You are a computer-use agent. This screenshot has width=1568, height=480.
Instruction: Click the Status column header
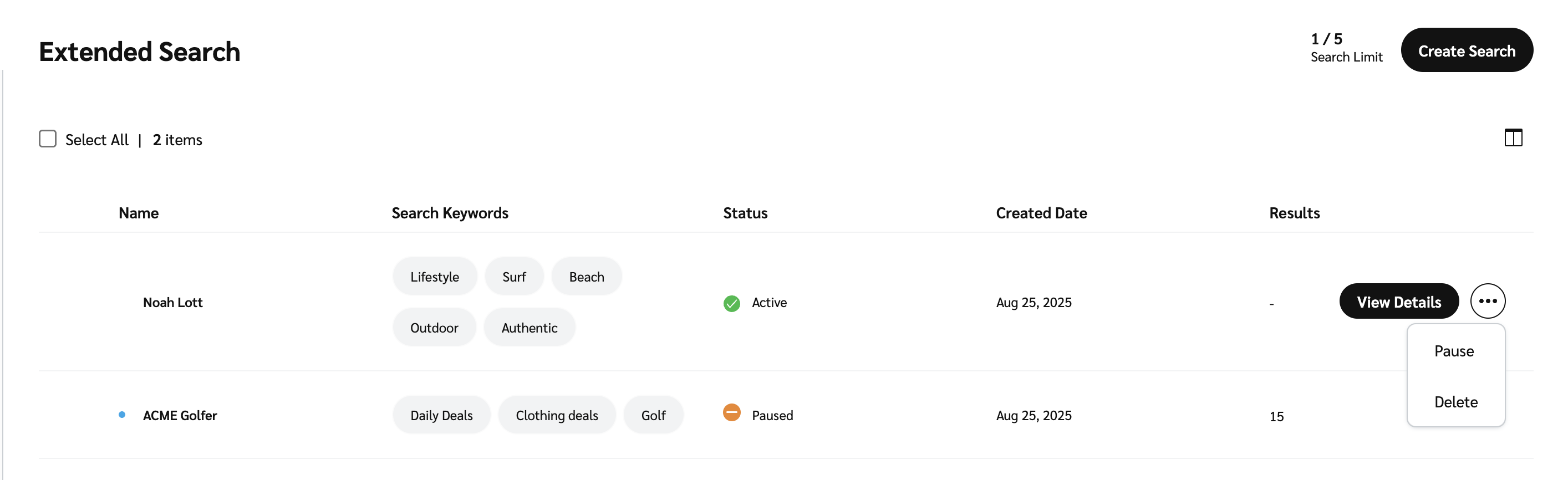click(745, 213)
